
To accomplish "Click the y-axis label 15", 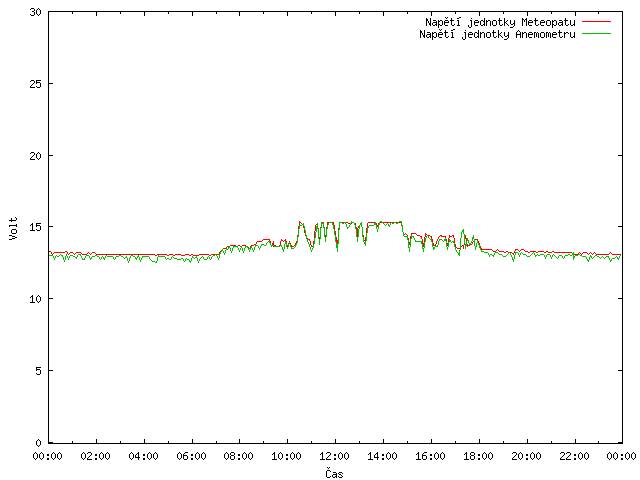I will coord(36,227).
